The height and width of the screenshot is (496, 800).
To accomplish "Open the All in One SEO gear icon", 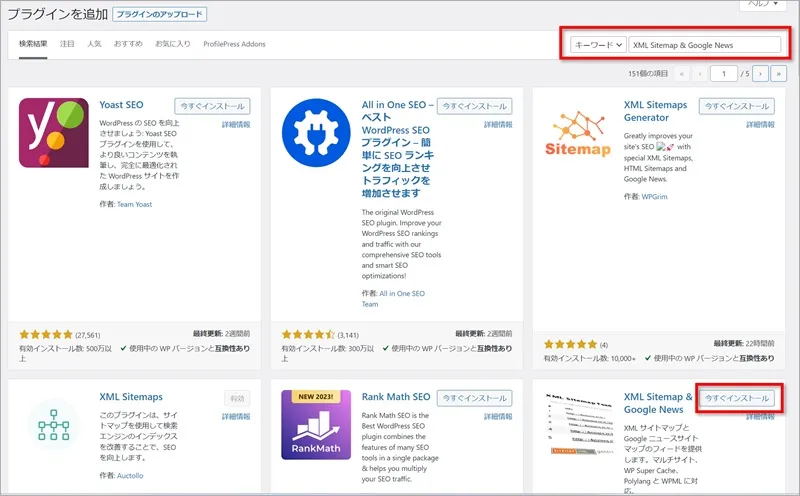I will pyautogui.click(x=316, y=133).
